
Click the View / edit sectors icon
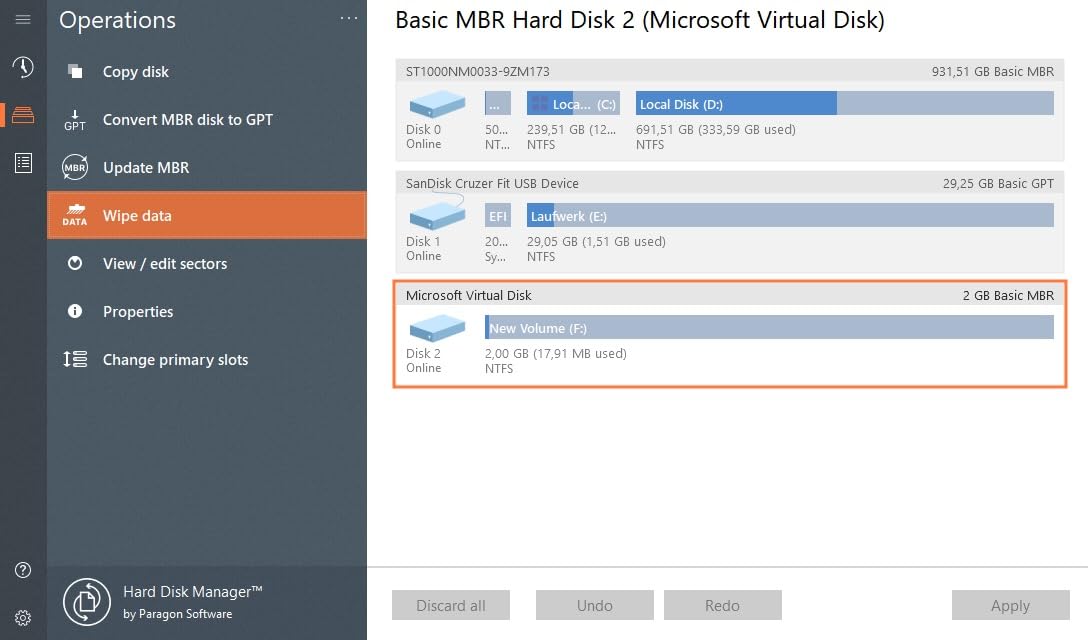(75, 263)
